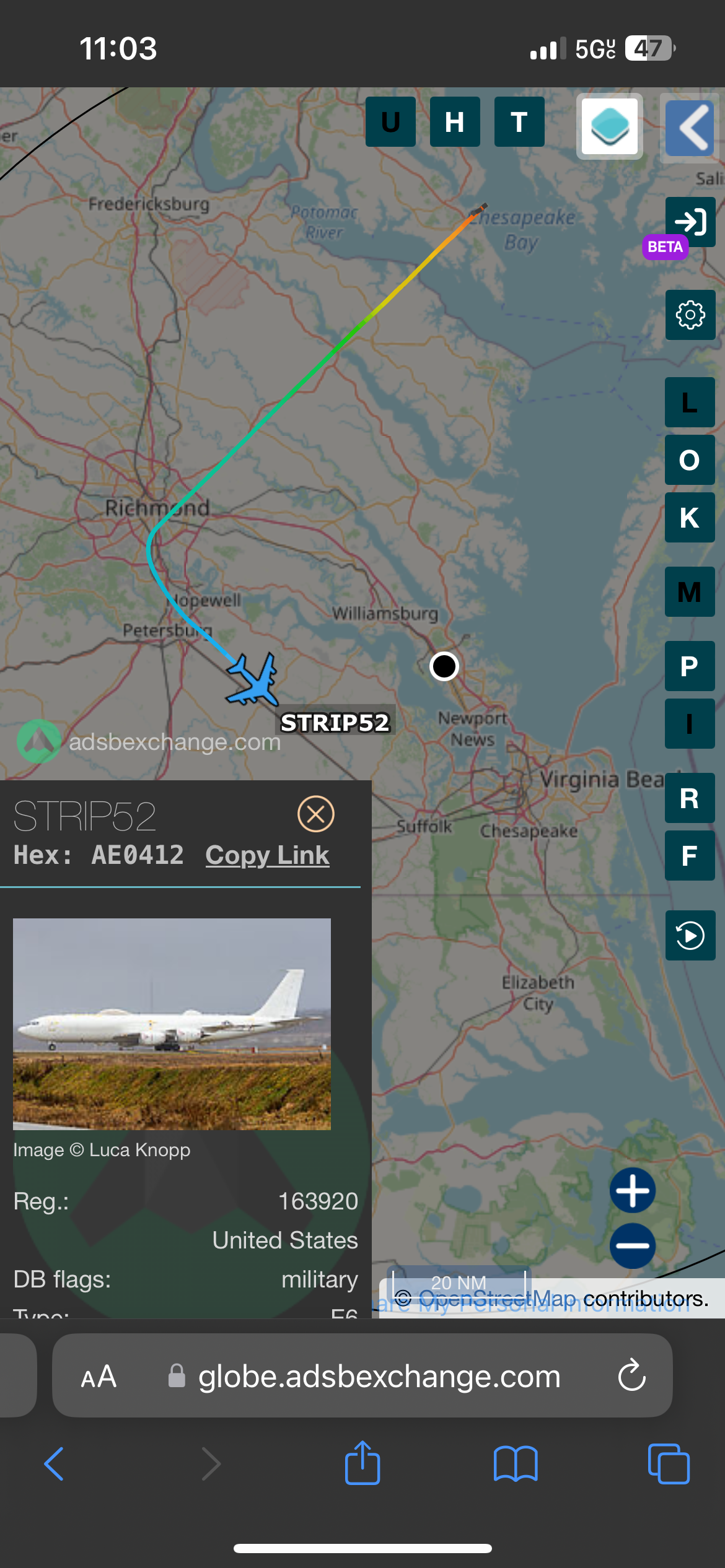Zoom in with the plus button

[x=633, y=1190]
